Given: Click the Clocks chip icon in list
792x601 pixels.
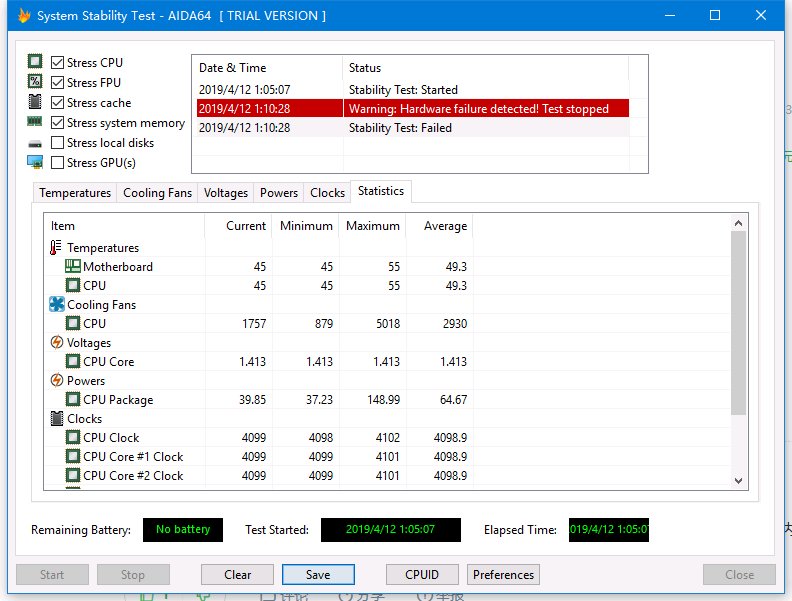Looking at the screenshot, I should point(57,418).
